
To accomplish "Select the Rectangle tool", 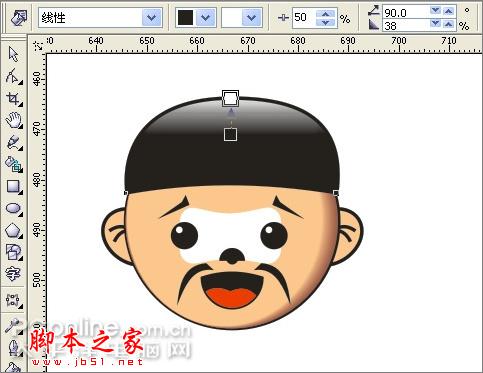I will [x=13, y=187].
